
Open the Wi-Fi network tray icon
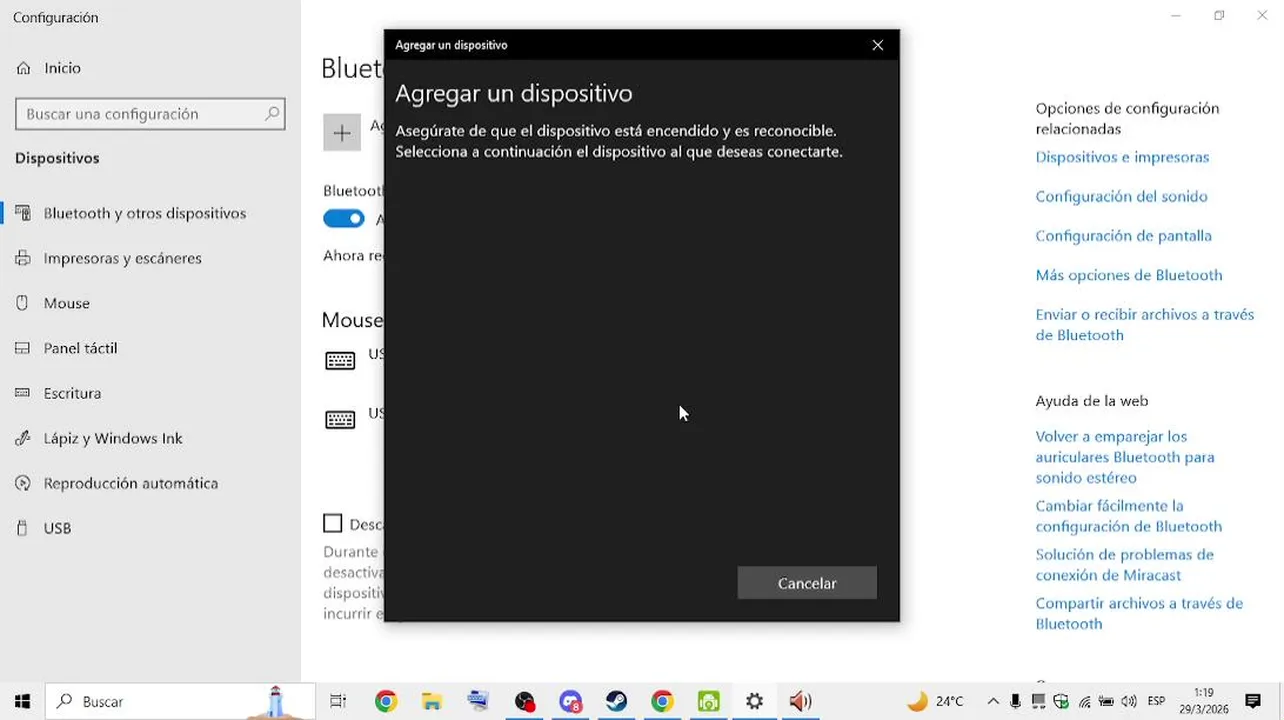[x=1085, y=701]
